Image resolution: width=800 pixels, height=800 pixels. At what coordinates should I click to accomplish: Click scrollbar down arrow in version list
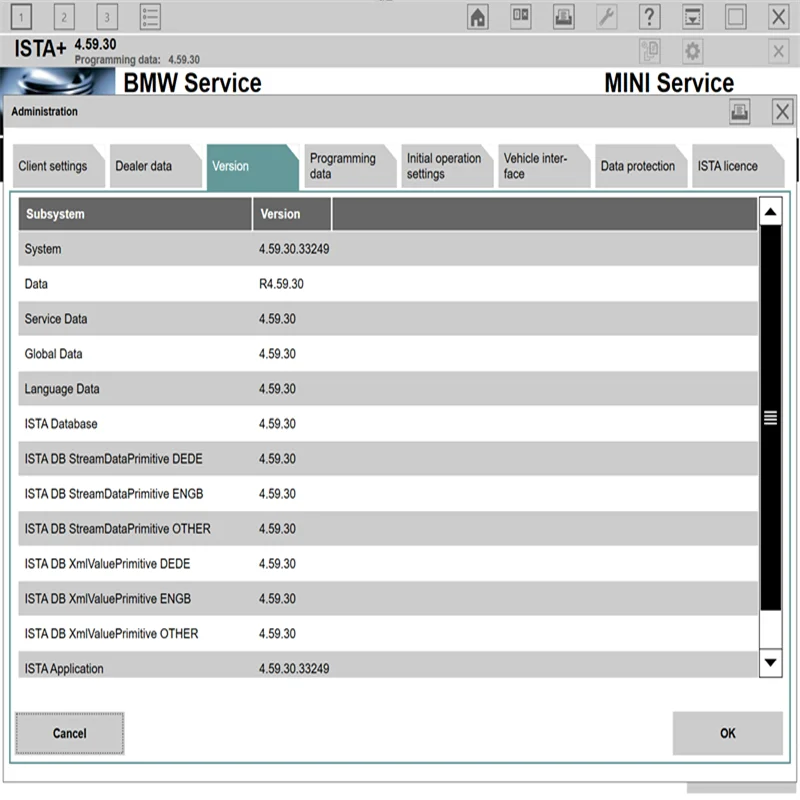click(x=770, y=663)
